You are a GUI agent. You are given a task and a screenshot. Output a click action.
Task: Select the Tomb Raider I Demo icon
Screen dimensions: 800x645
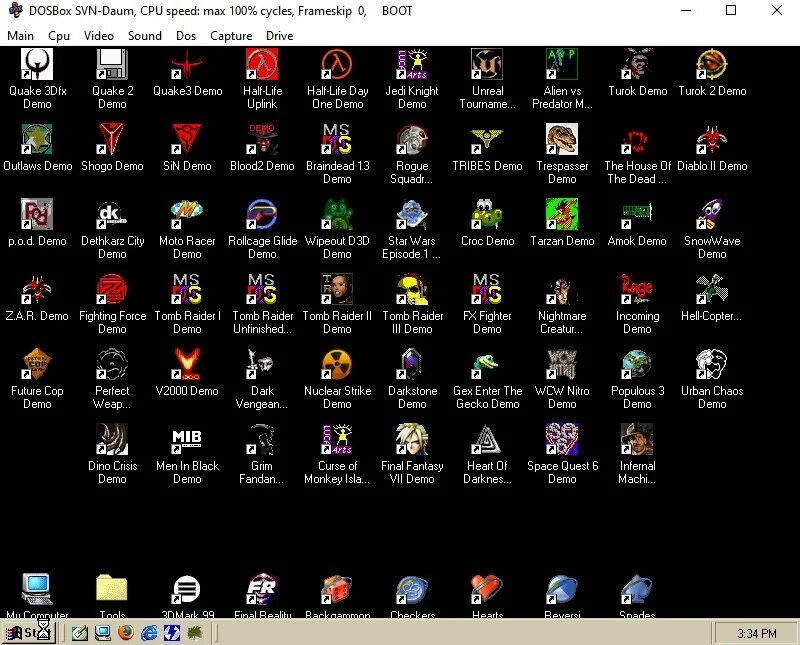coord(187,289)
